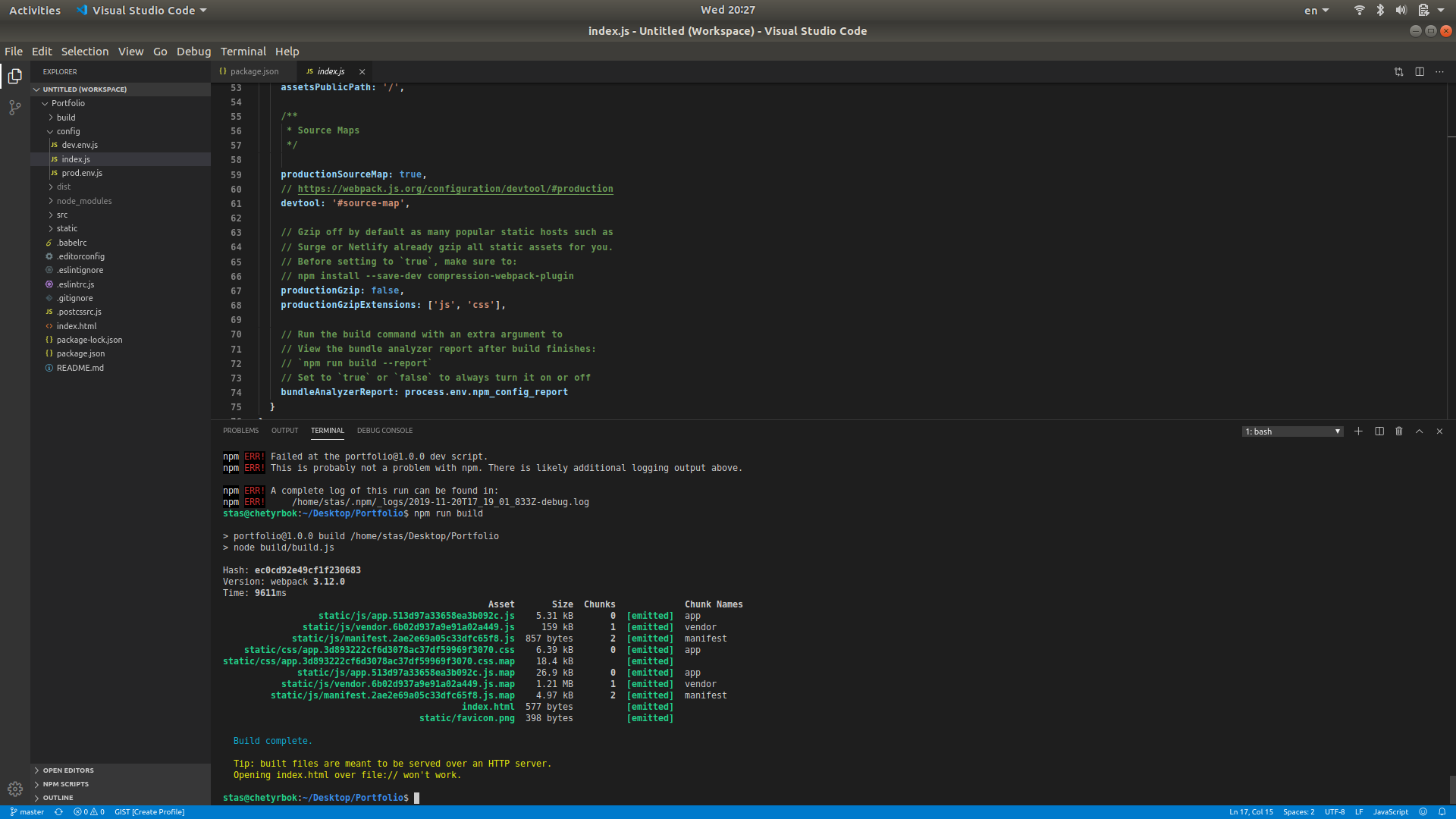Open the volume system indicator
The width and height of the screenshot is (1456, 819).
(x=1401, y=10)
